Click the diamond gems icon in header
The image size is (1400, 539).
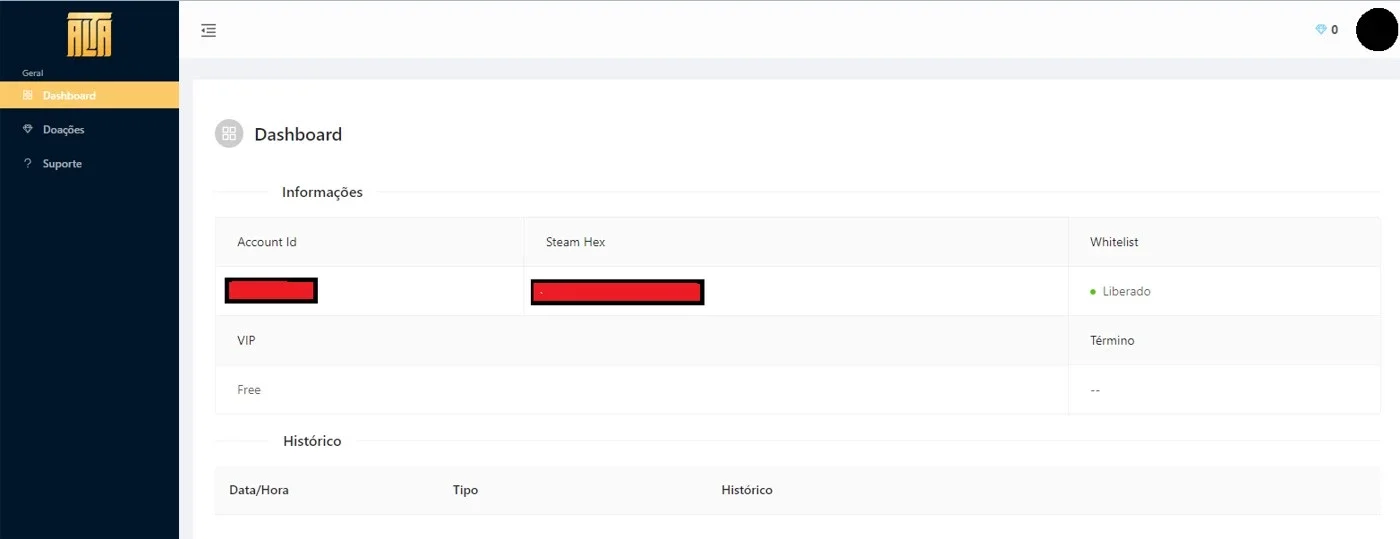(x=1320, y=30)
